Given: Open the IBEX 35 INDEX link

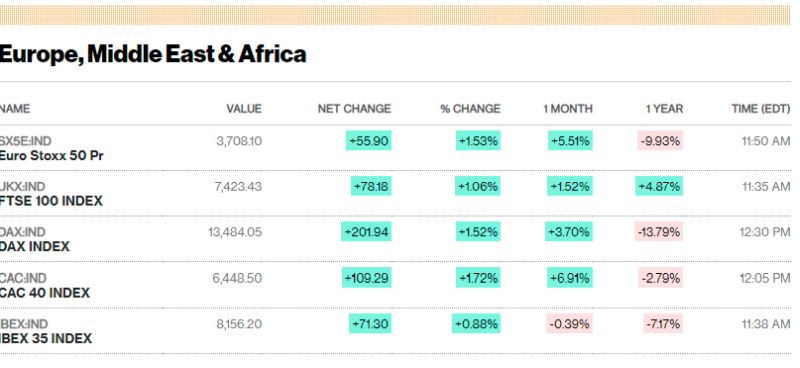Looking at the screenshot, I should pos(46,338).
